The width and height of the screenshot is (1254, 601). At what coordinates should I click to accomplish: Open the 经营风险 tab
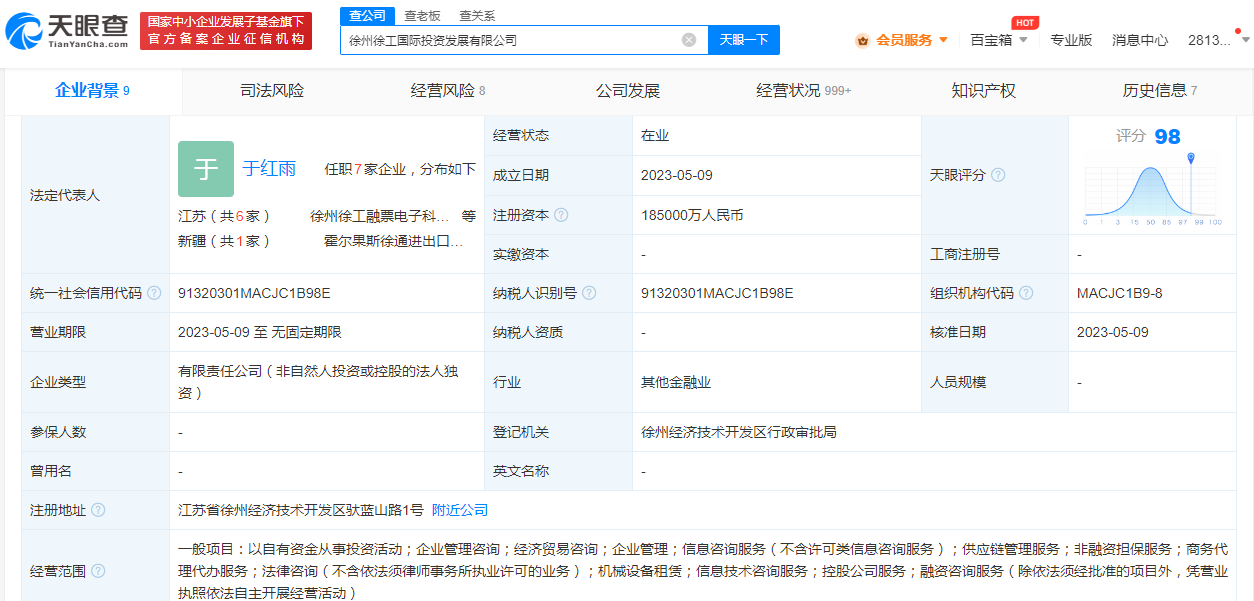click(x=448, y=90)
